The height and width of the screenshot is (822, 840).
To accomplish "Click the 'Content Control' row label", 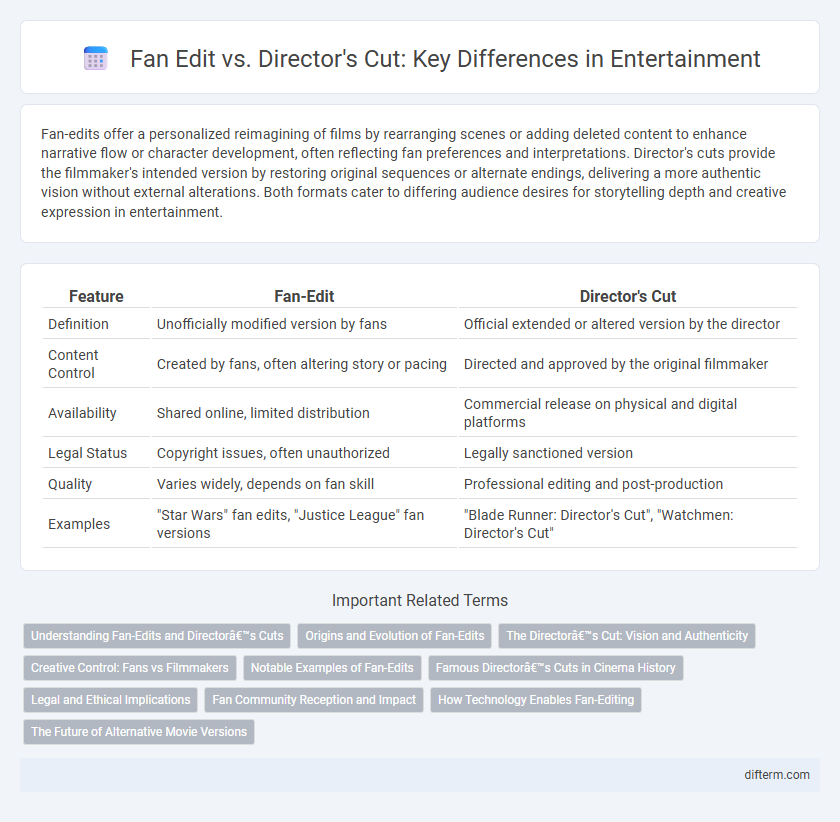I will click(x=73, y=364).
